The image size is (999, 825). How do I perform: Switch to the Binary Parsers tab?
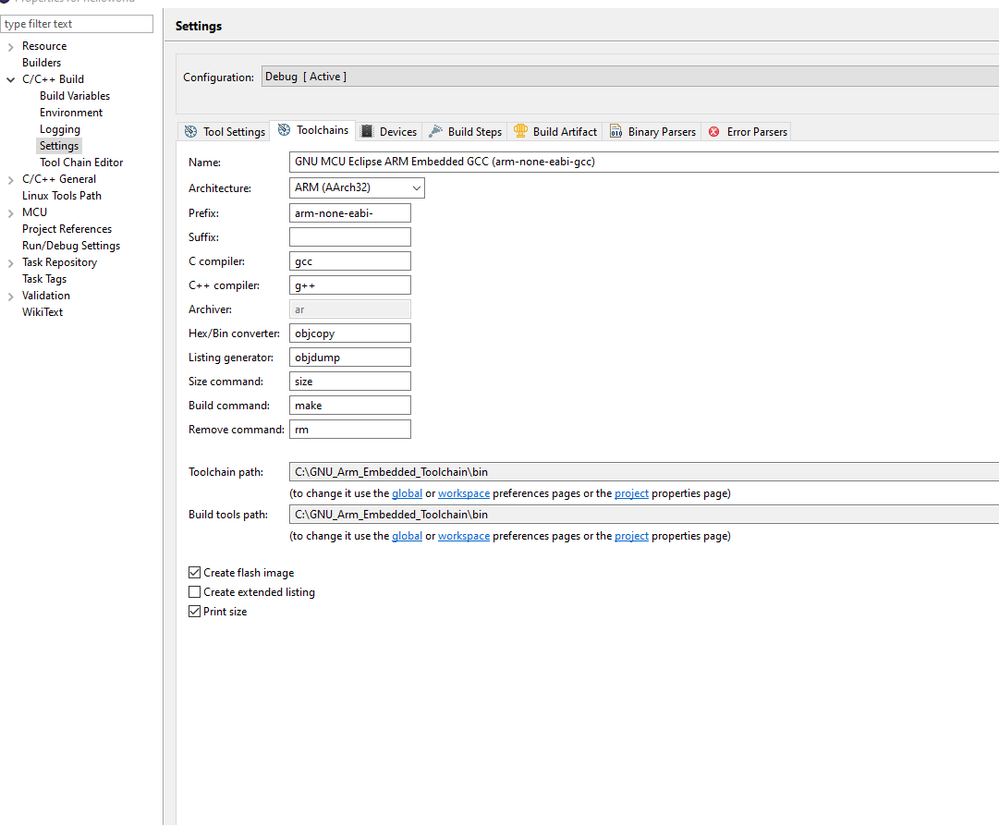click(x=652, y=132)
